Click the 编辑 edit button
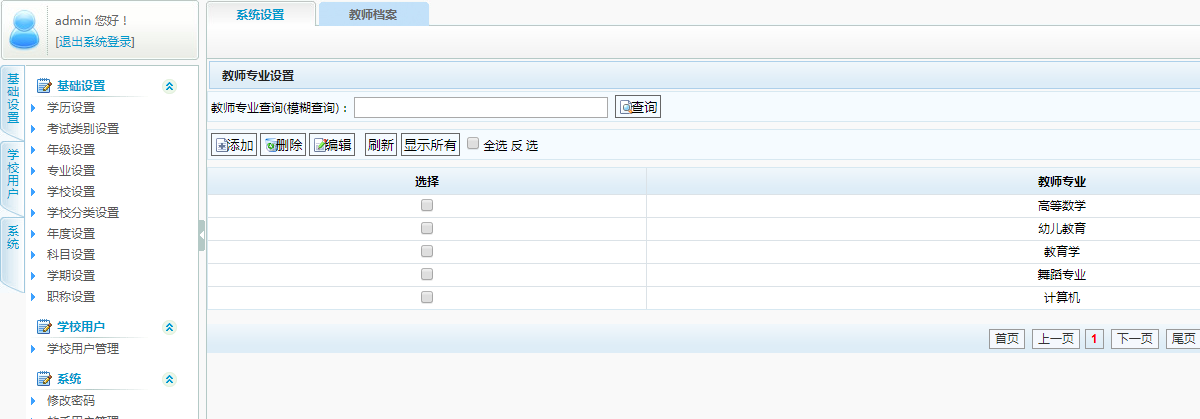Image resolution: width=1200 pixels, height=419 pixels. click(331, 145)
